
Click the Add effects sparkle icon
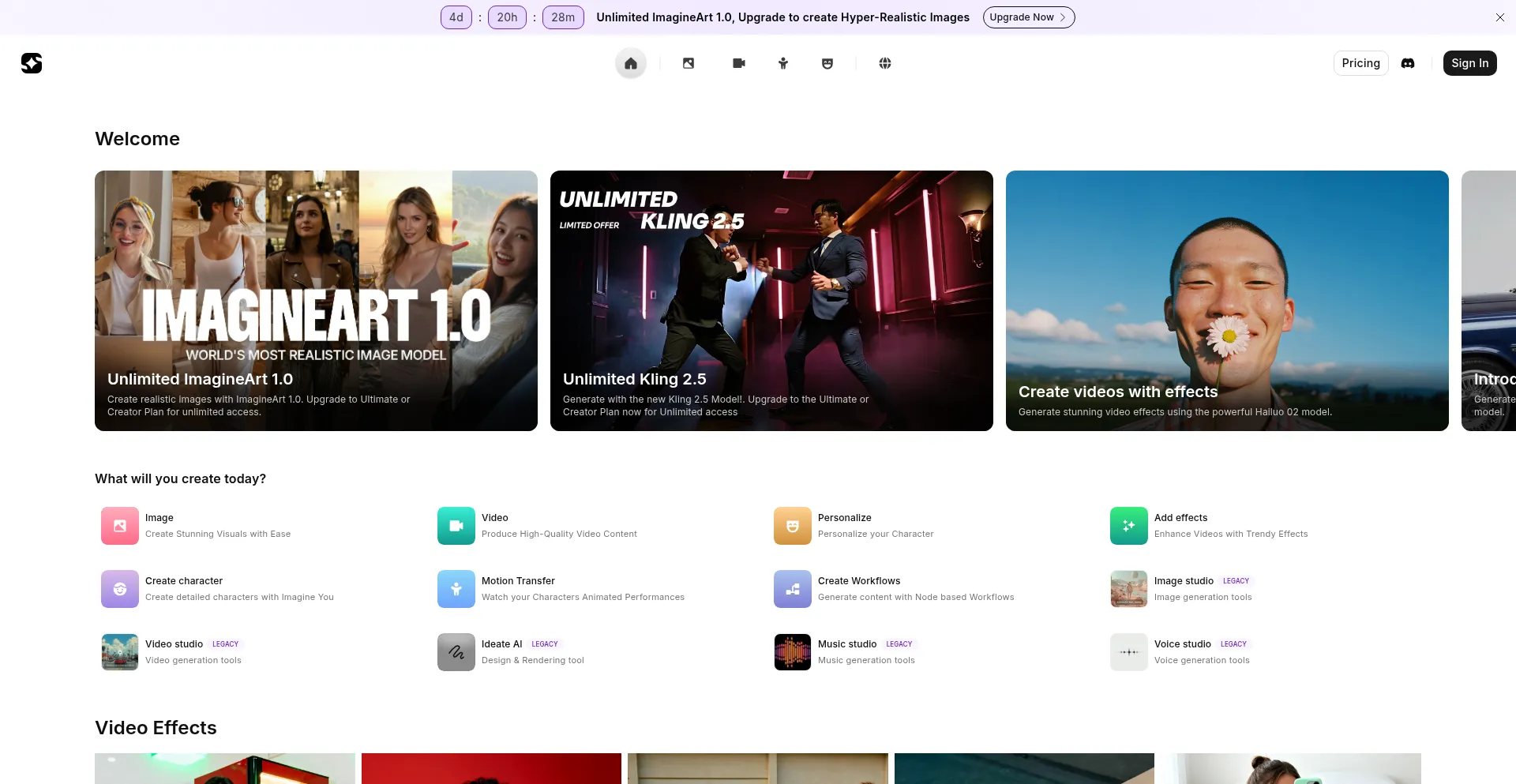pyautogui.click(x=1128, y=526)
